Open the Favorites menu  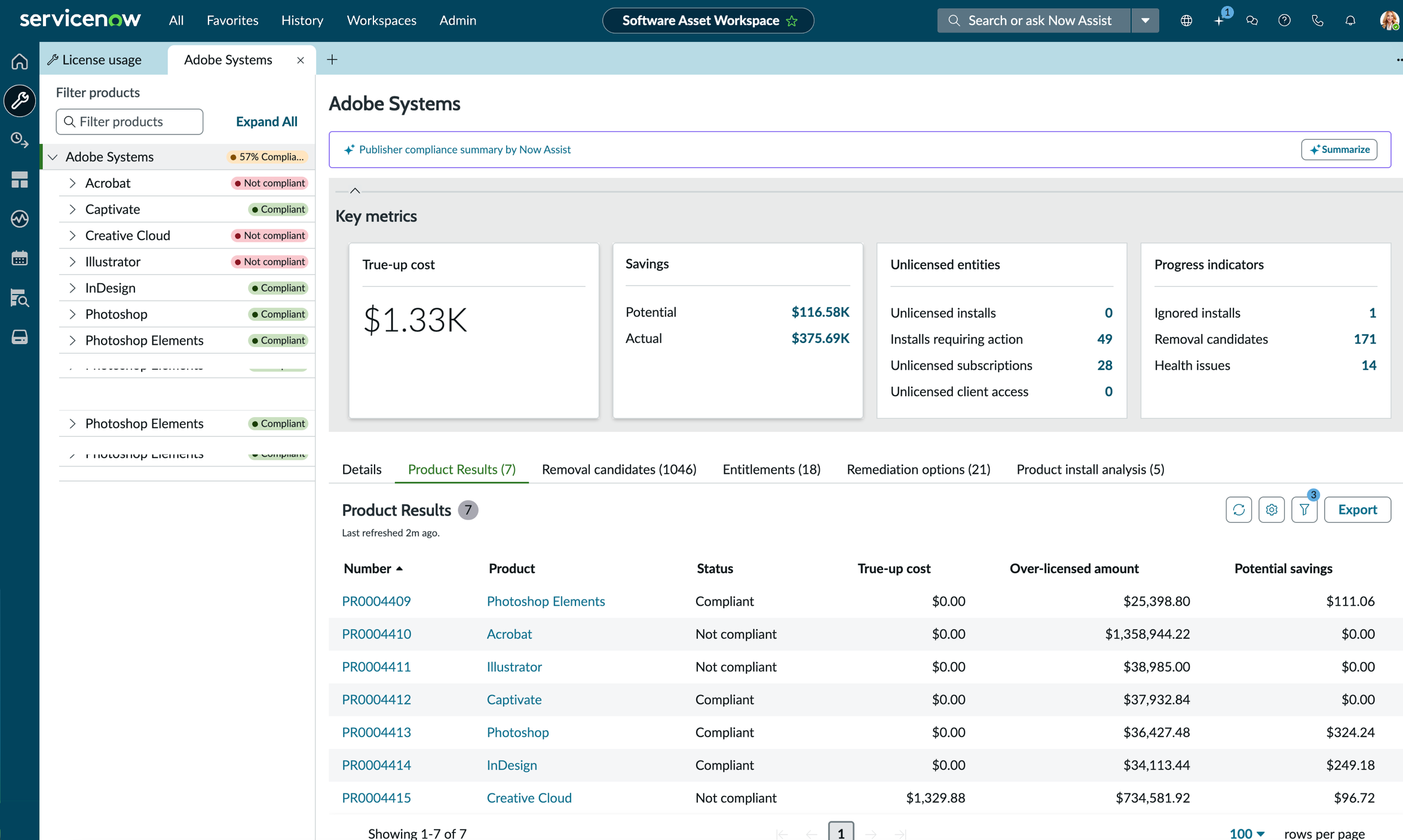point(232,20)
